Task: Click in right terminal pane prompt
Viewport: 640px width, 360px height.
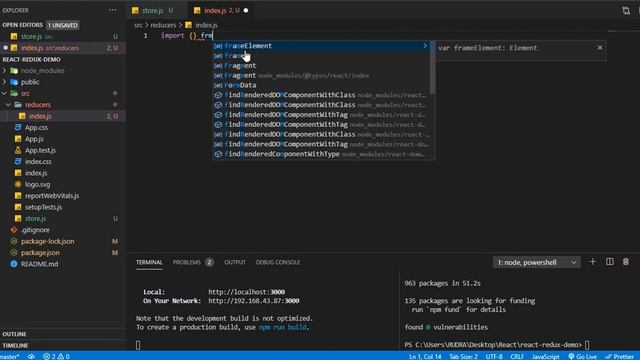Action: (587, 345)
